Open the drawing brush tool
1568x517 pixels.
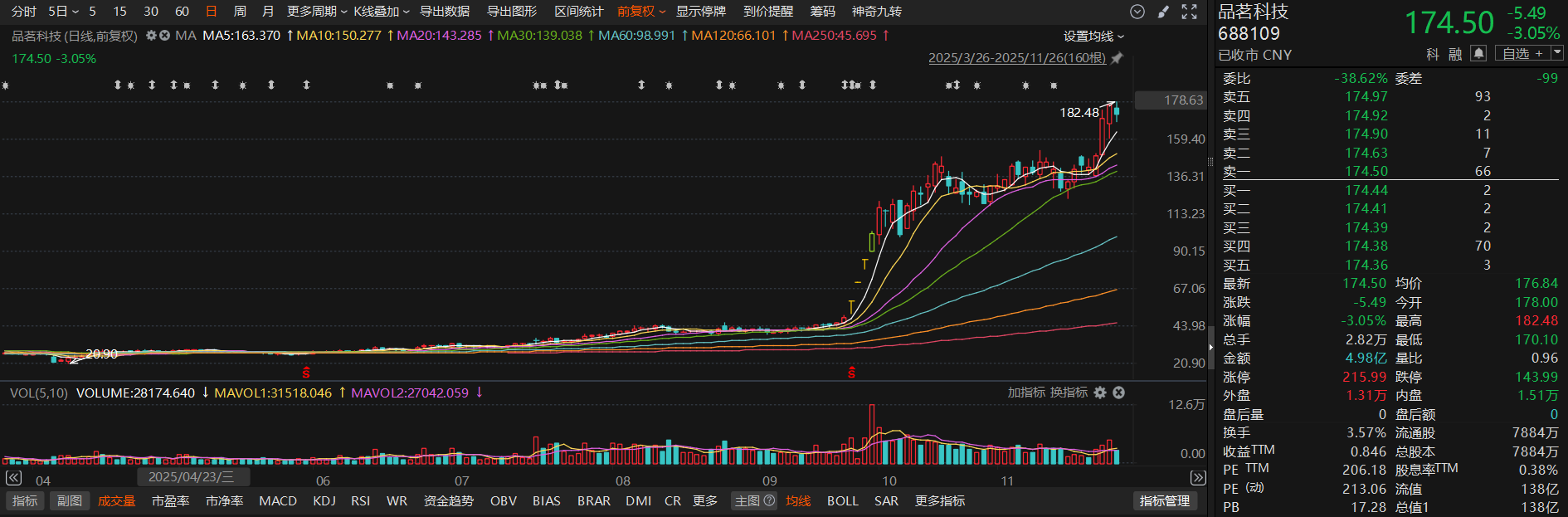1163,12
